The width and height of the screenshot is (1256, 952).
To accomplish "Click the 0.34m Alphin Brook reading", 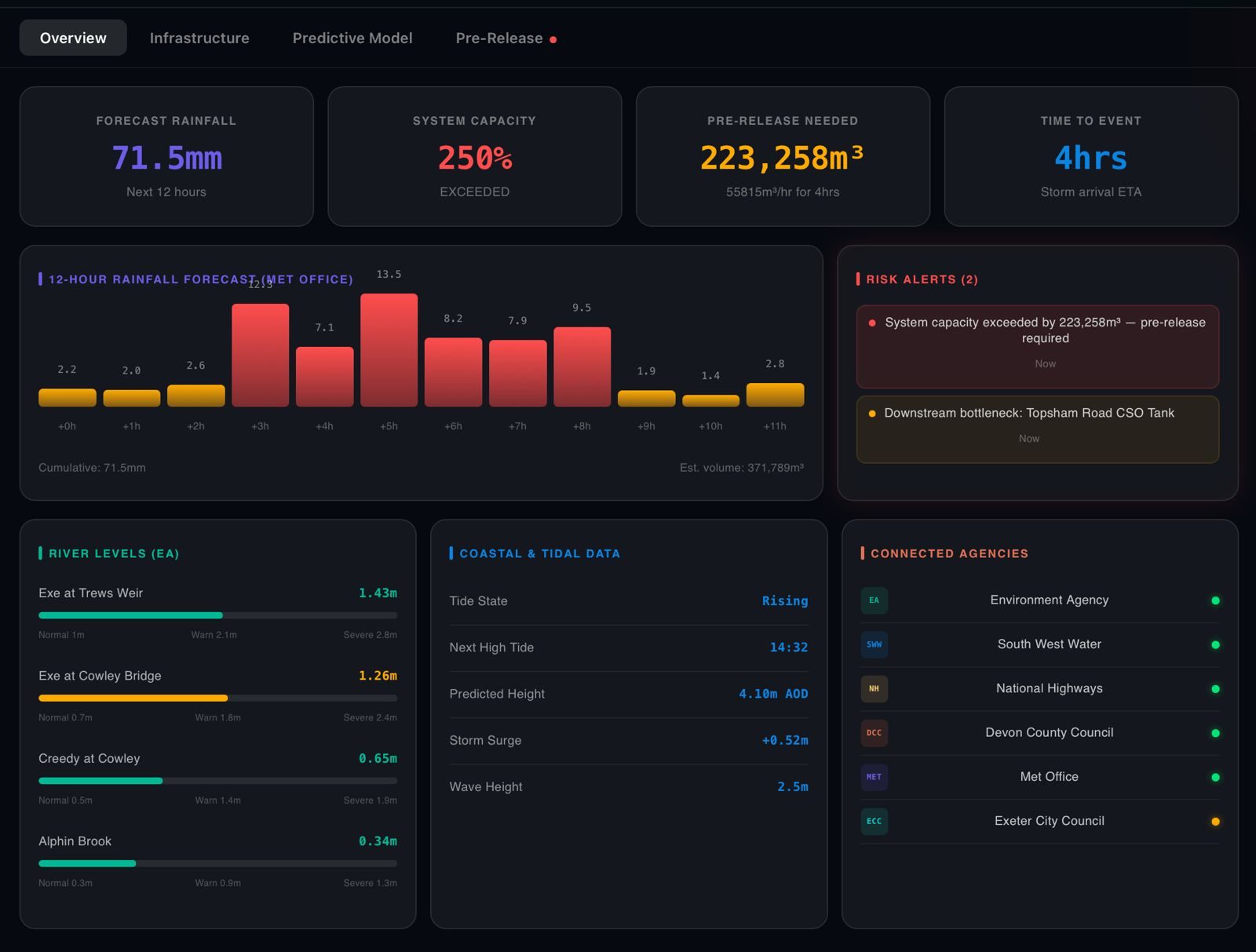I will click(378, 841).
